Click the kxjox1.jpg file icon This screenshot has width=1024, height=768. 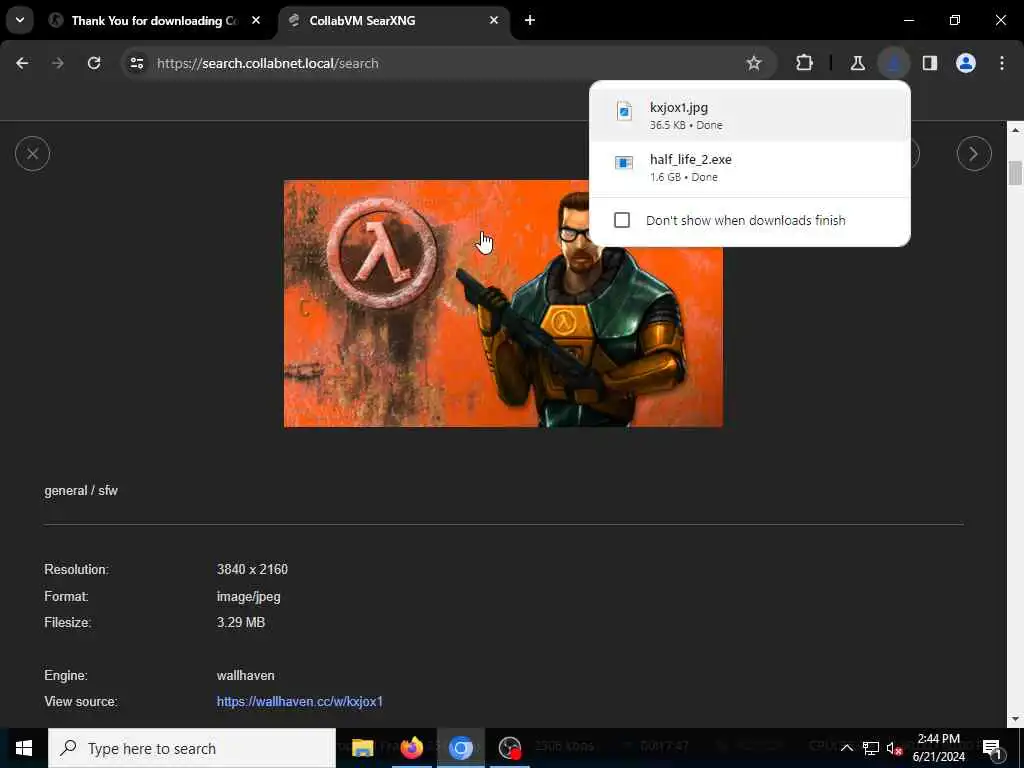pos(624,111)
